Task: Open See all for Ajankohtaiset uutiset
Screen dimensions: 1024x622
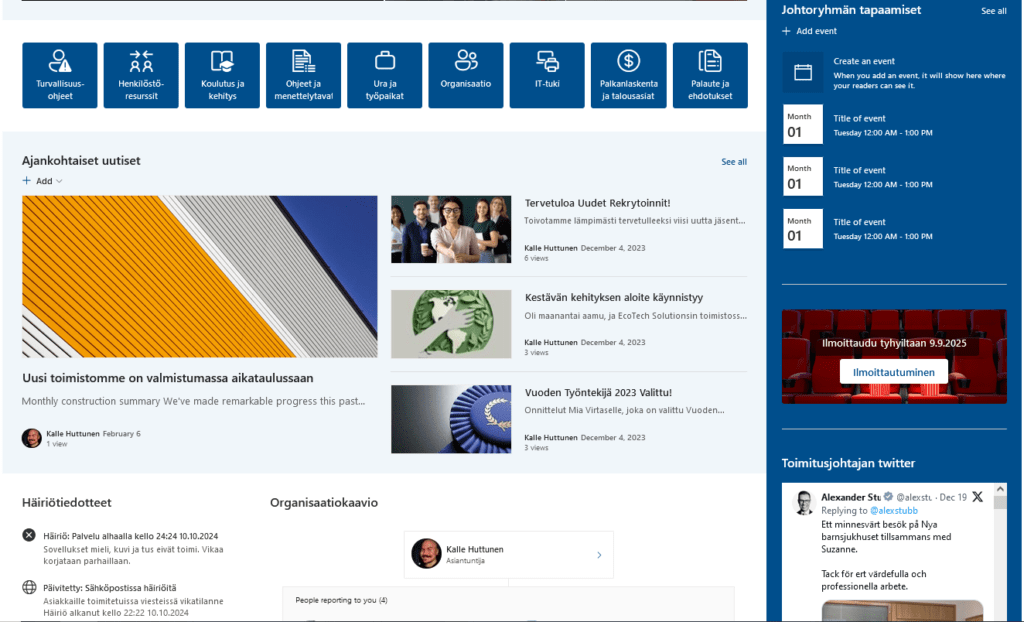Action: (x=734, y=161)
